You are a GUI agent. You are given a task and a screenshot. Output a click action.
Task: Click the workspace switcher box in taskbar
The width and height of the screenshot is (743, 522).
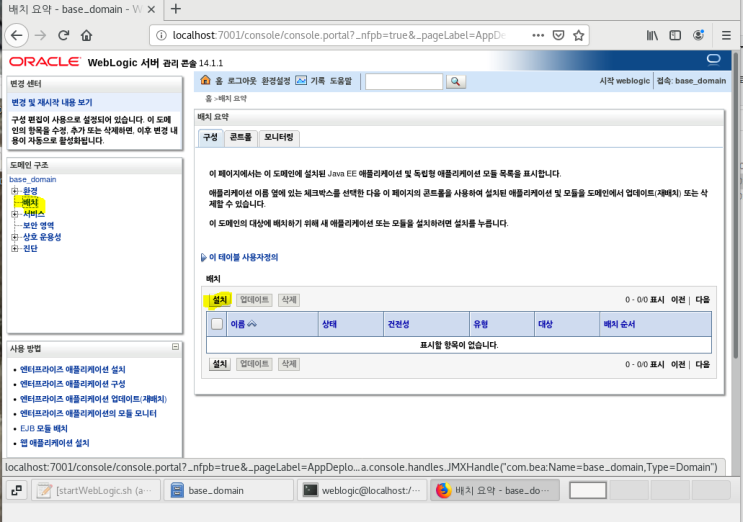[x=588, y=490]
